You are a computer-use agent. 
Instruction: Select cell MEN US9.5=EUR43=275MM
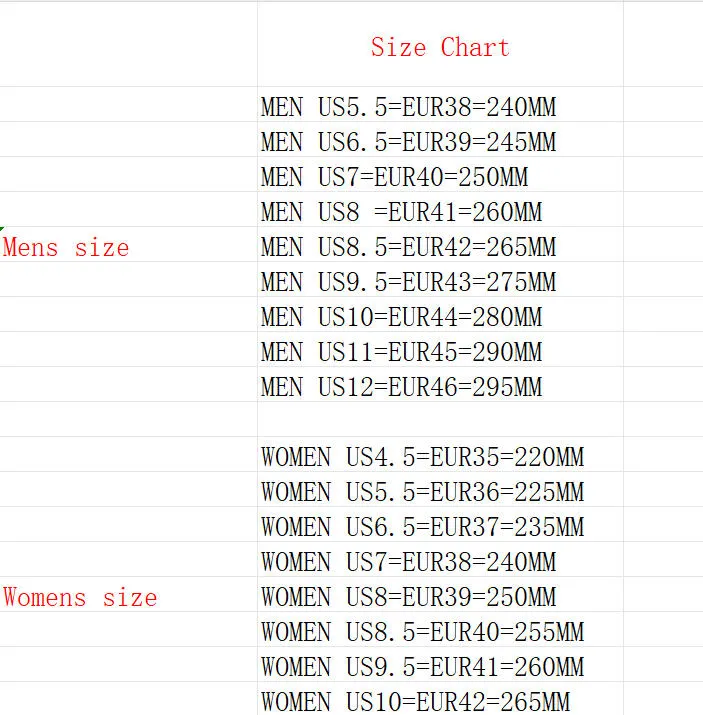point(440,280)
